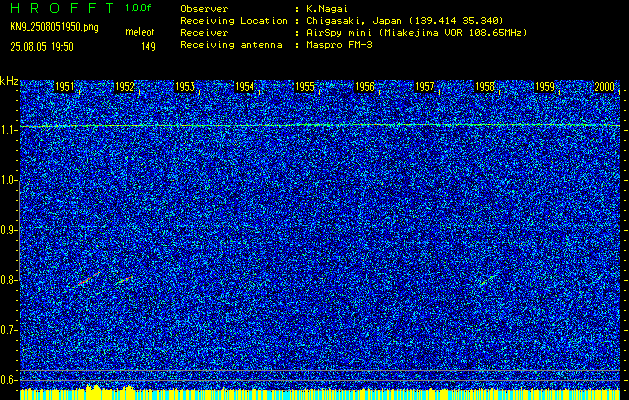Click the 0.7 frequency axis label
This screenshot has width=629, height=400.
click(x=8, y=330)
